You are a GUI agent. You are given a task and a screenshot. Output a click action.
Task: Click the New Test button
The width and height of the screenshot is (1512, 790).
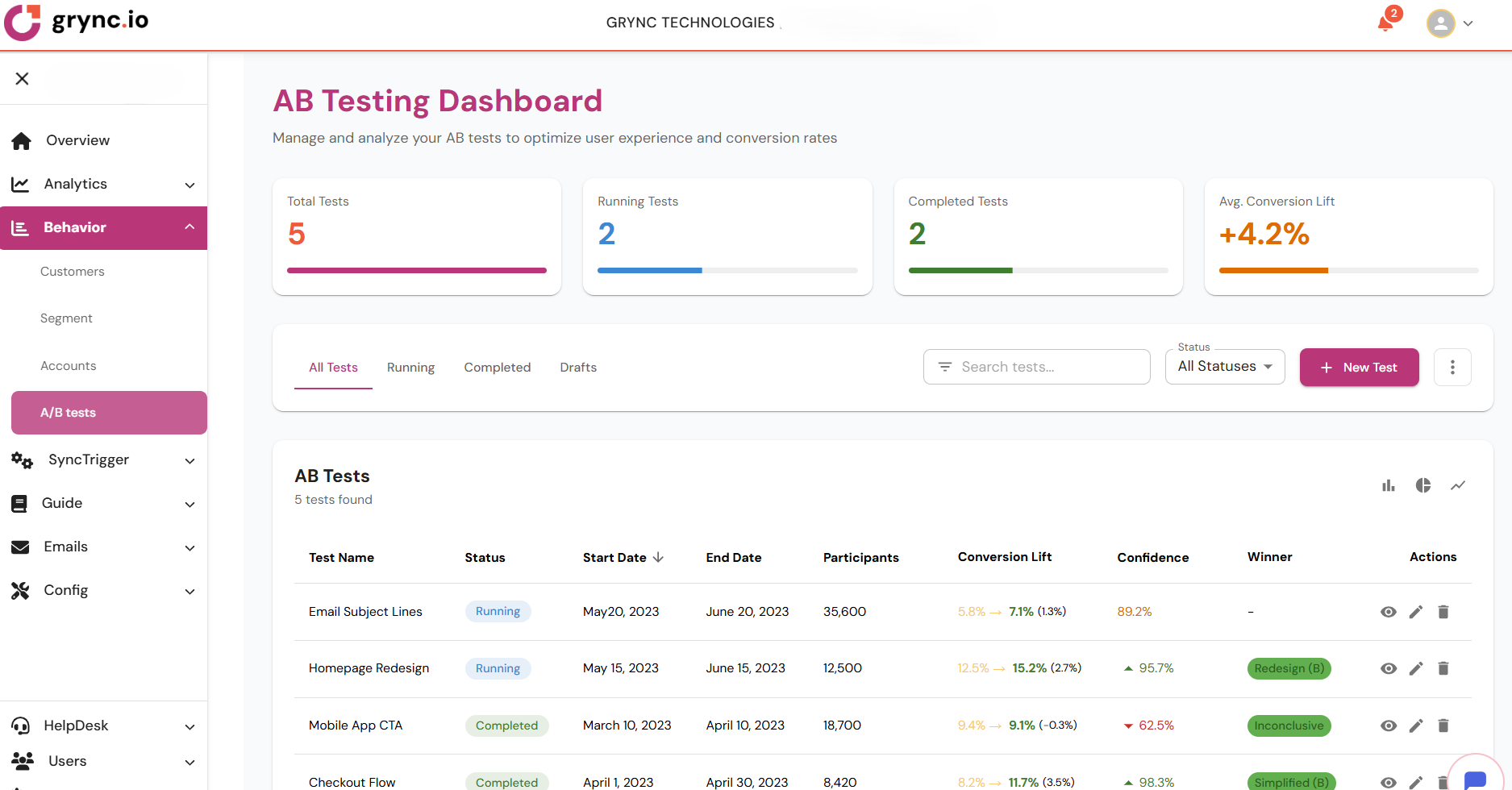[x=1359, y=368]
